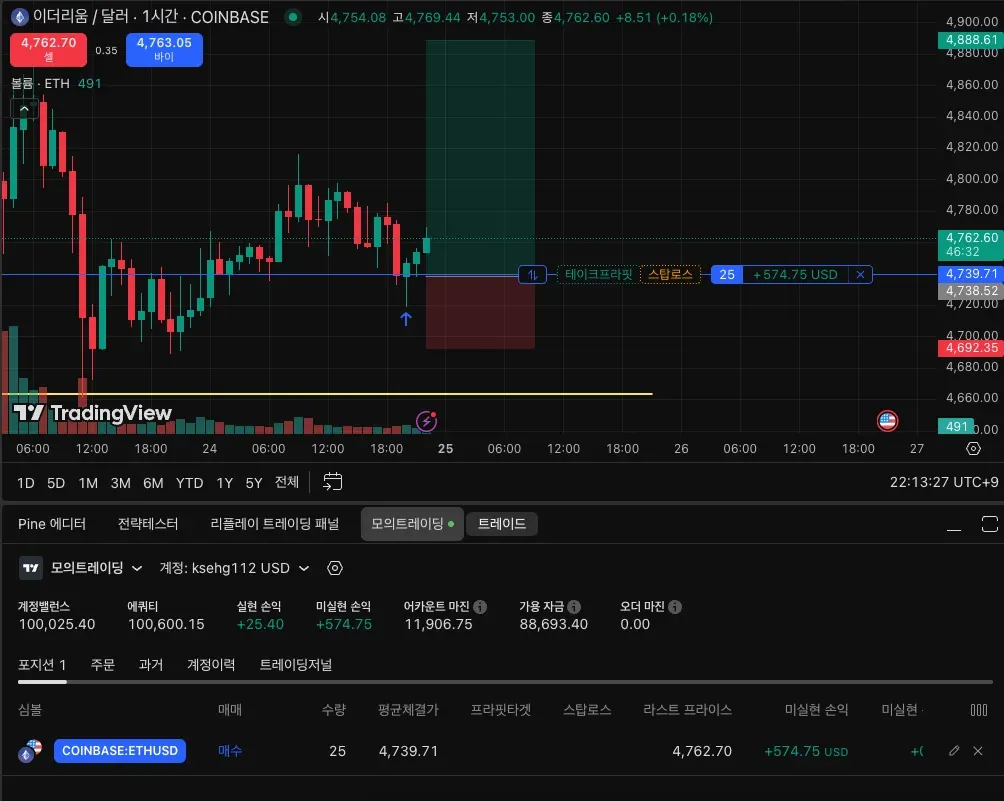The width and height of the screenshot is (1004, 801).
Task: Select the 3M time range
Action: point(120,483)
